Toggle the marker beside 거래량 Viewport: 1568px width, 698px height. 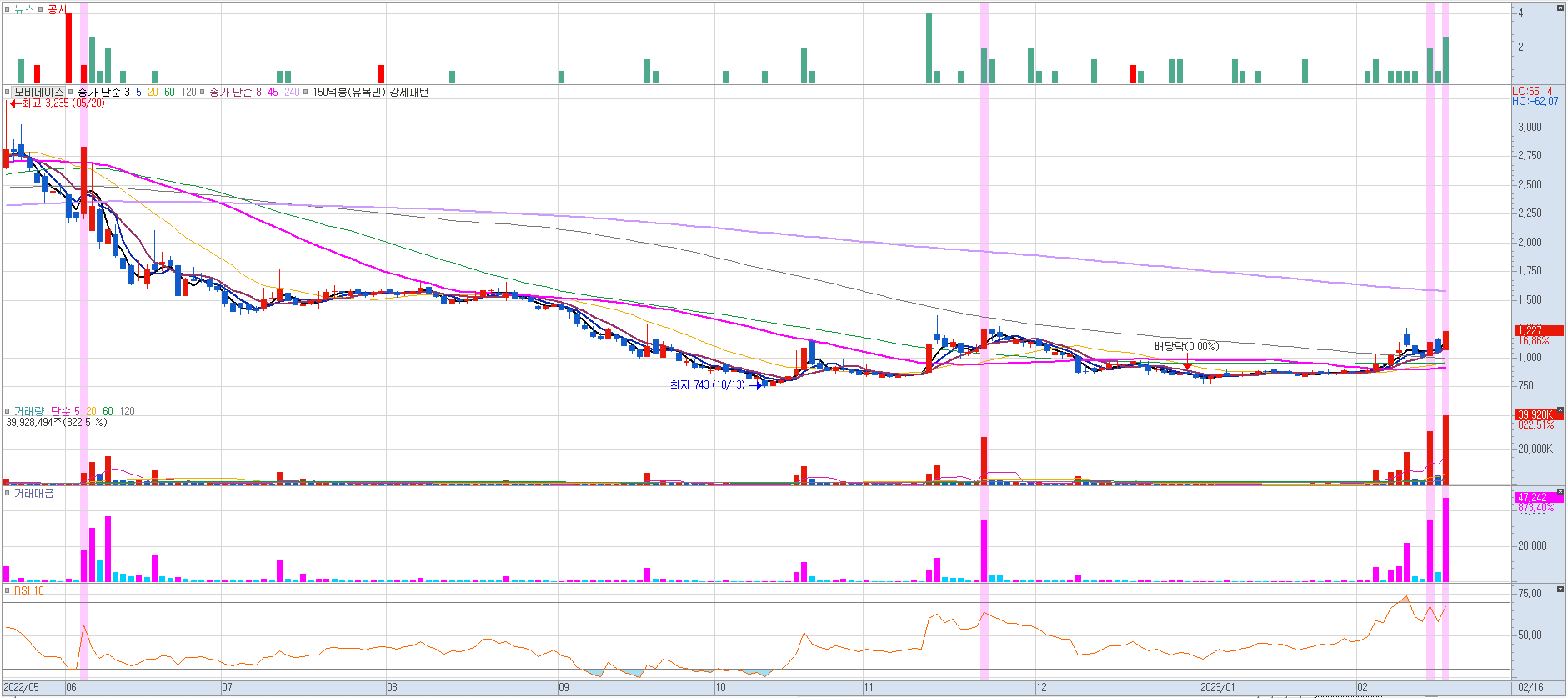point(8,411)
